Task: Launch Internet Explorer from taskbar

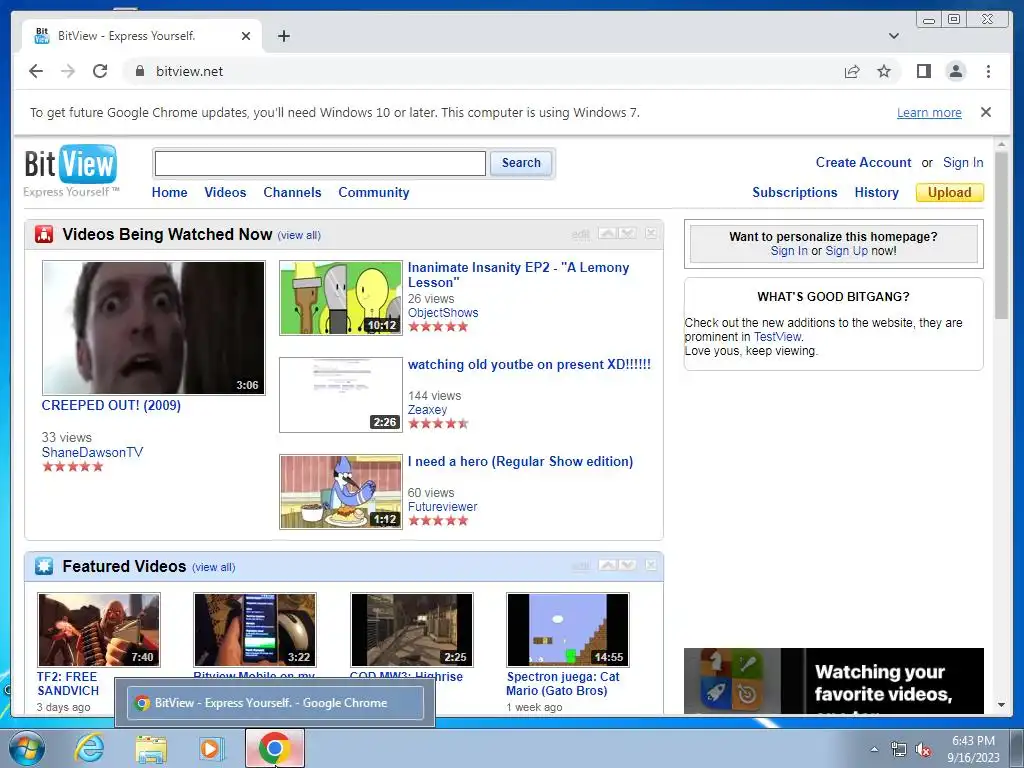Action: point(89,748)
